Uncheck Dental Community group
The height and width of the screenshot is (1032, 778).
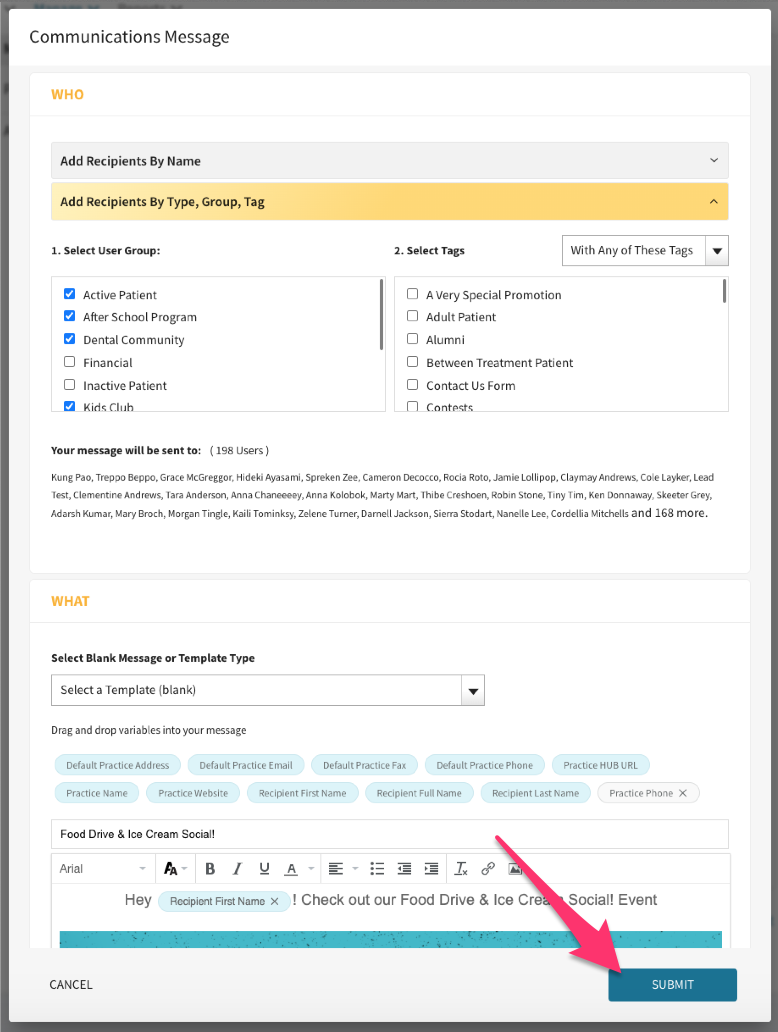click(x=69, y=339)
